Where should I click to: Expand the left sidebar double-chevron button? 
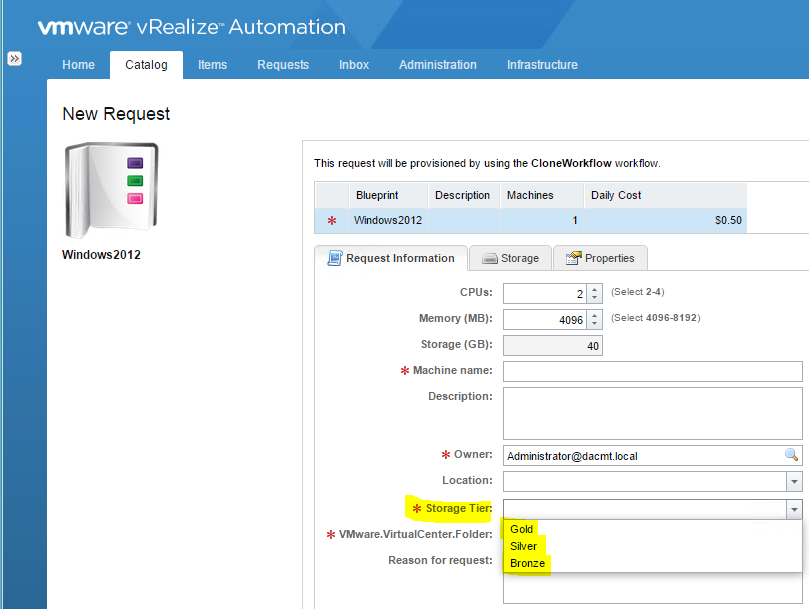pyautogui.click(x=14, y=58)
